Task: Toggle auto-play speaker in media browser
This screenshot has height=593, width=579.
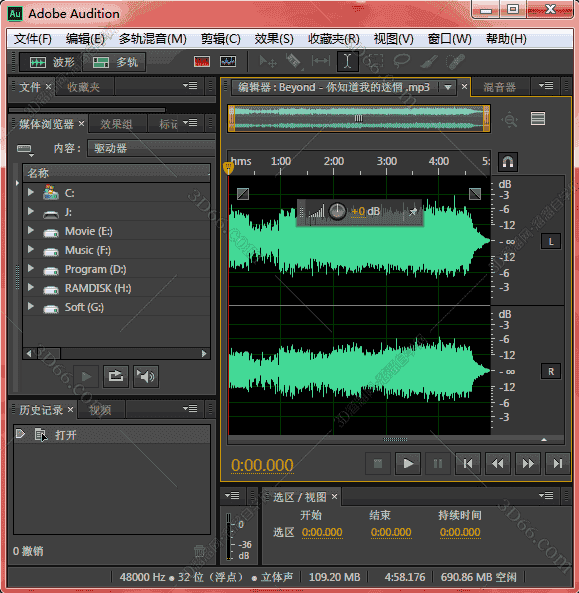Action: [x=146, y=377]
